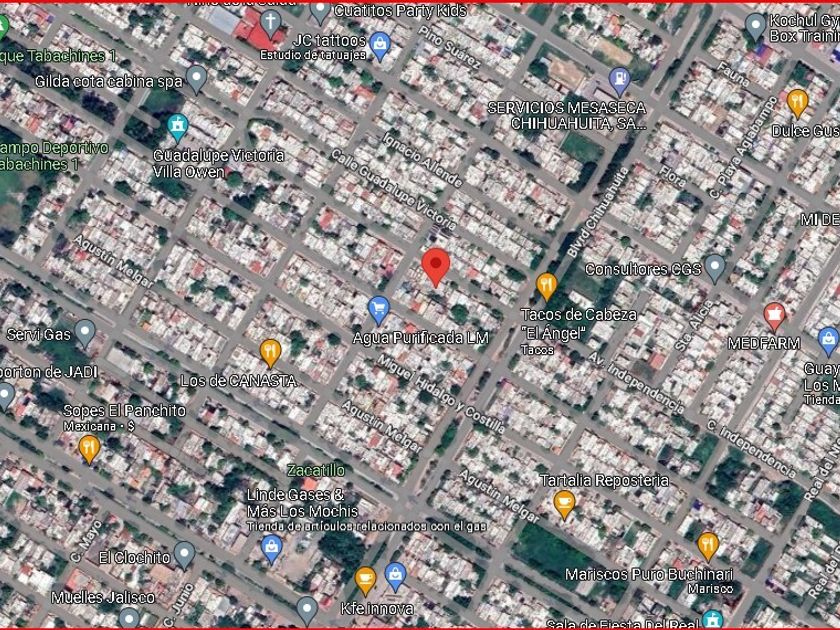Image resolution: width=840 pixels, height=630 pixels.
Task: Open Kfe innova coffee cup pin
Action: [365, 581]
